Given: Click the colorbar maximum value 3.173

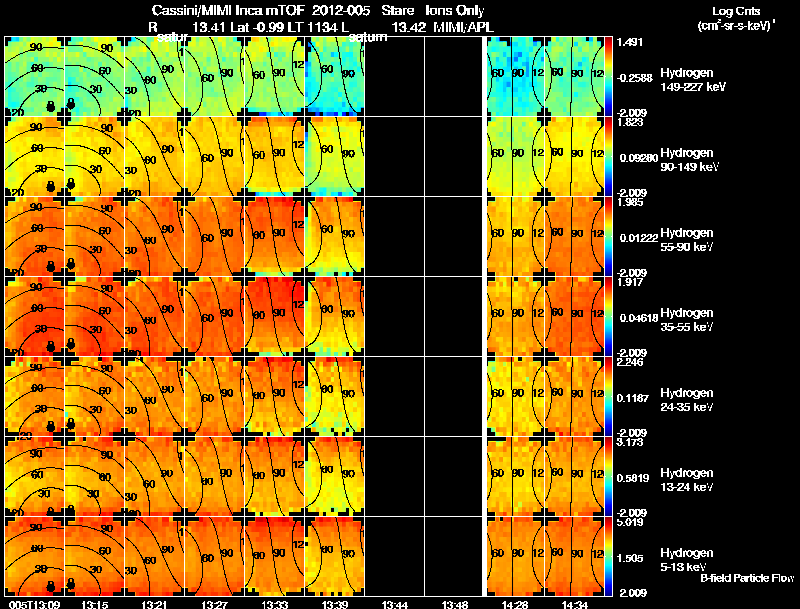Looking at the screenshot, I should (630, 442).
